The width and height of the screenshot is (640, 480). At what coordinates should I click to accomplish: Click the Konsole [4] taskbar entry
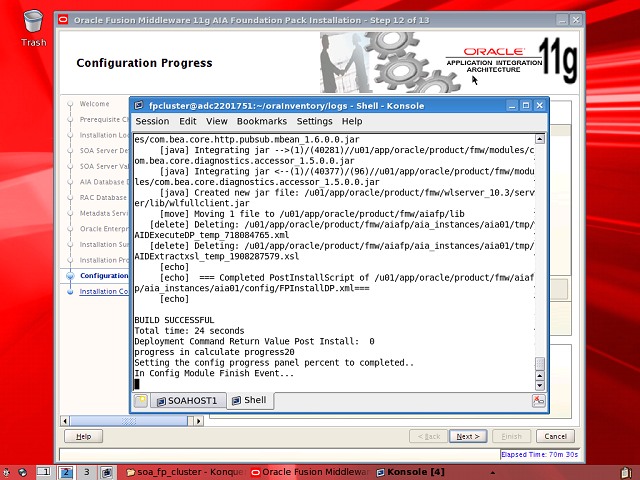(410, 472)
